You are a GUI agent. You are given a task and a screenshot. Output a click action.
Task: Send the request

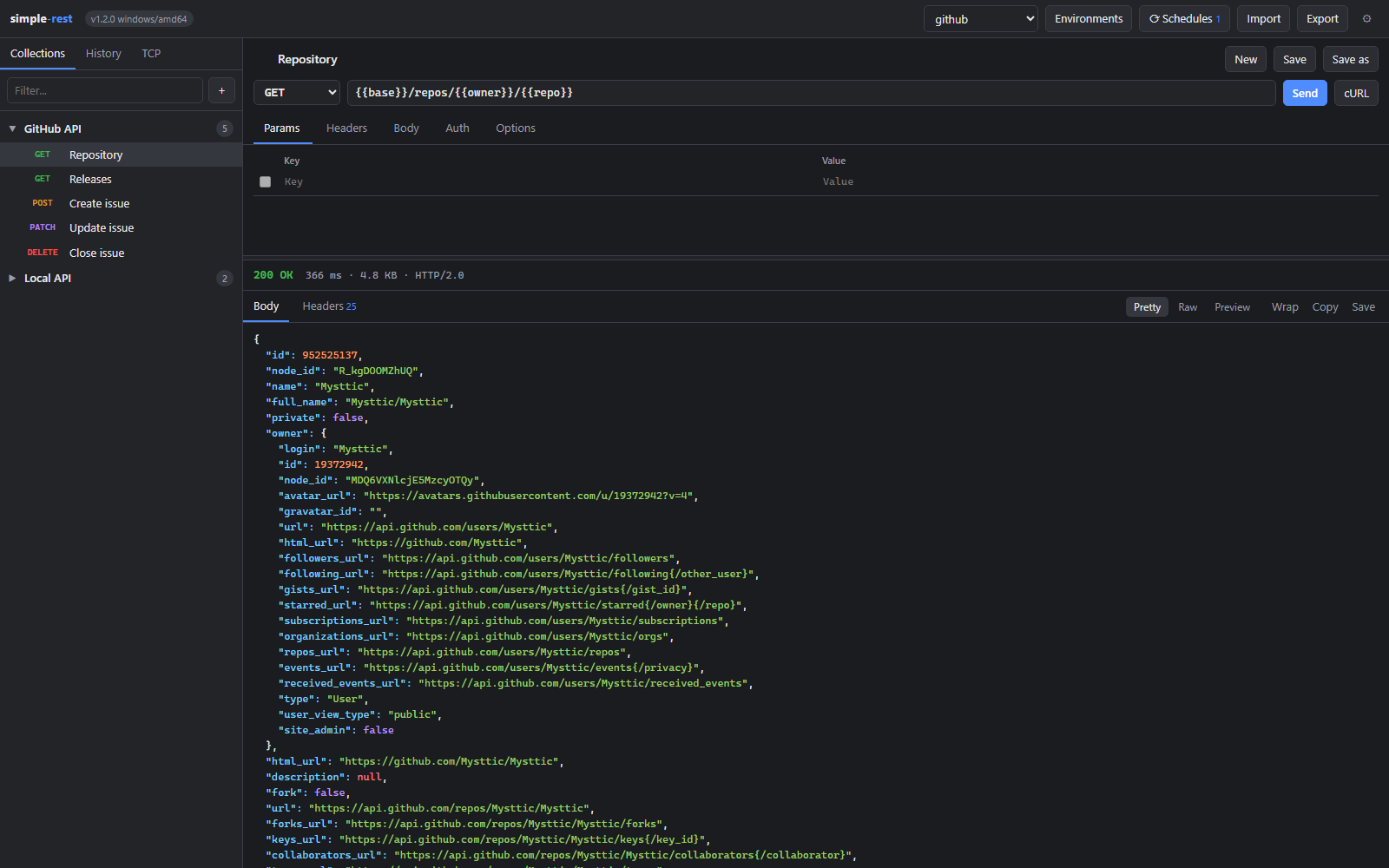click(x=1305, y=93)
